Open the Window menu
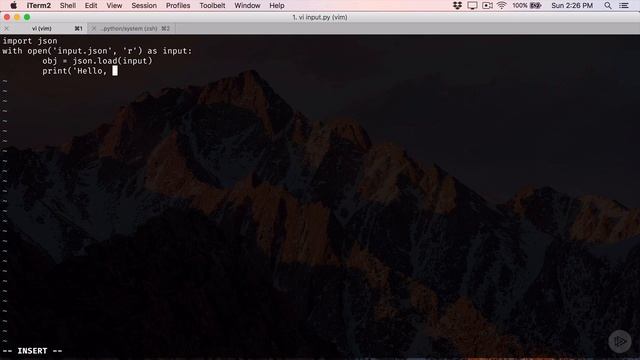Image resolution: width=640 pixels, height=360 pixels. (247, 5)
